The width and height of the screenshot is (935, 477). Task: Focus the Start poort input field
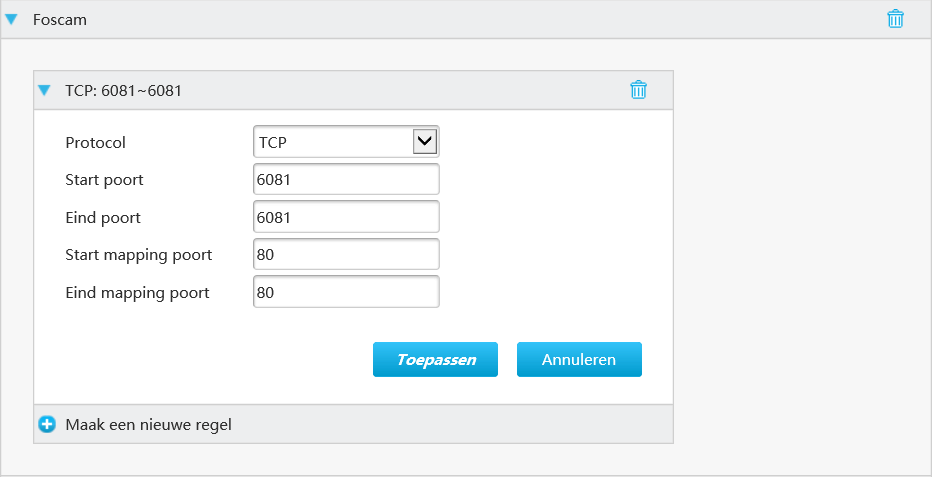pyautogui.click(x=346, y=180)
